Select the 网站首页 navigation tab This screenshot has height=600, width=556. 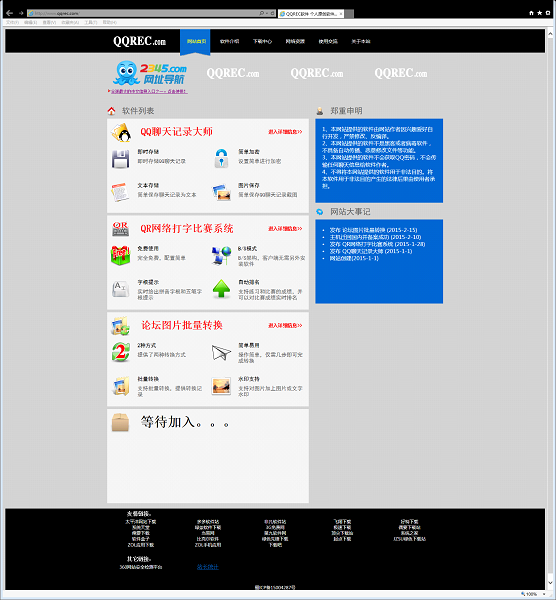[x=196, y=41]
